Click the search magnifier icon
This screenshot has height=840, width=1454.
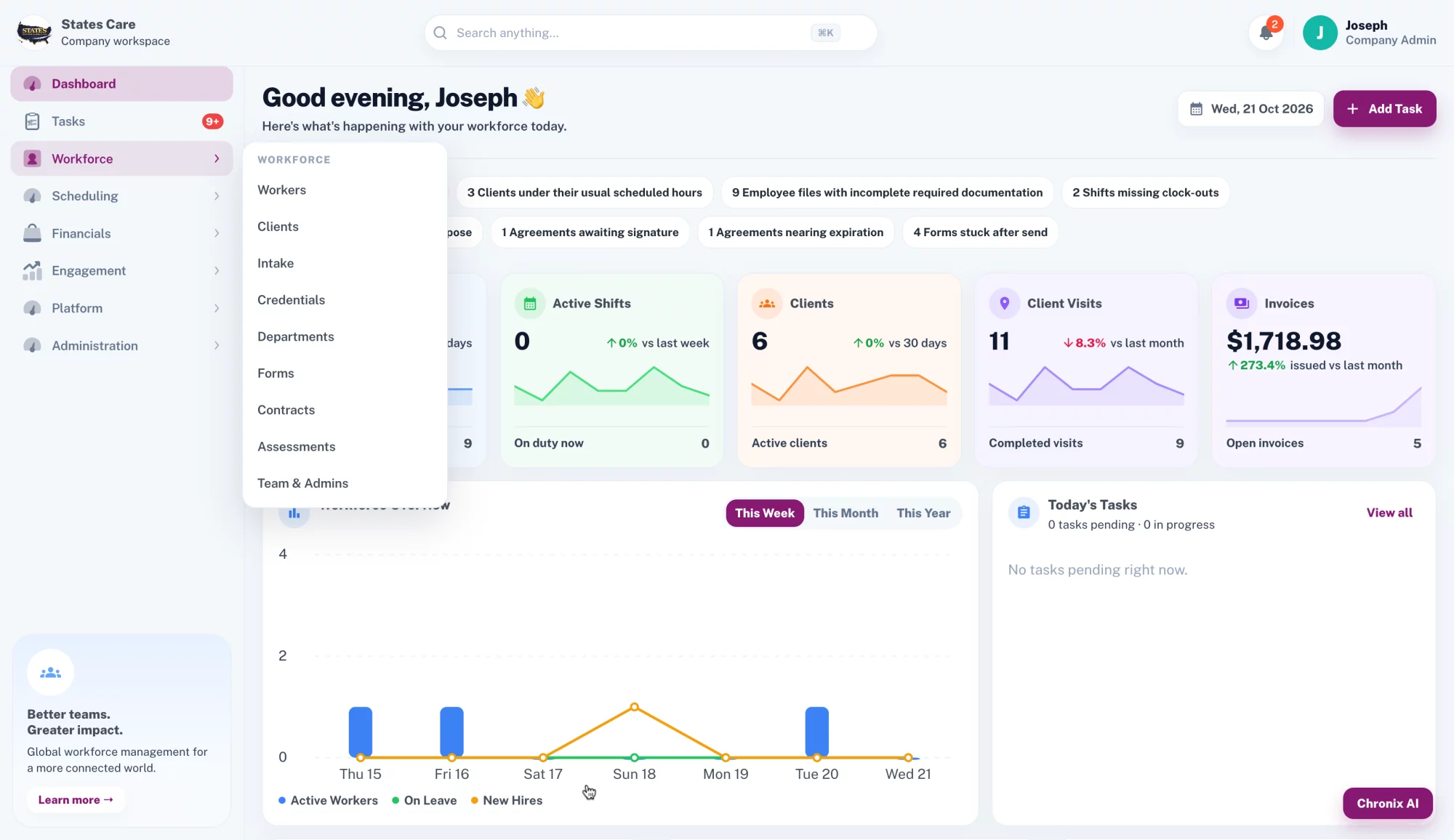click(440, 33)
